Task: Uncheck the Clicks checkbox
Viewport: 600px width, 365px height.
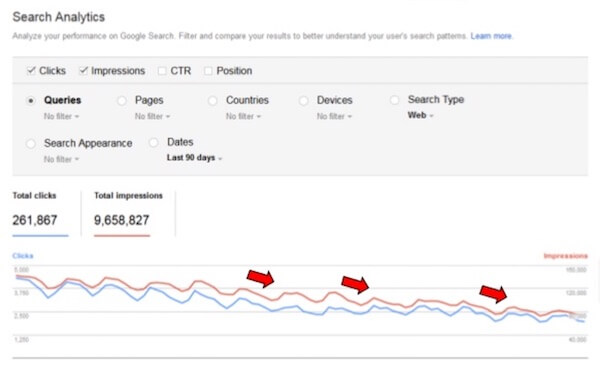Action: coord(31,71)
